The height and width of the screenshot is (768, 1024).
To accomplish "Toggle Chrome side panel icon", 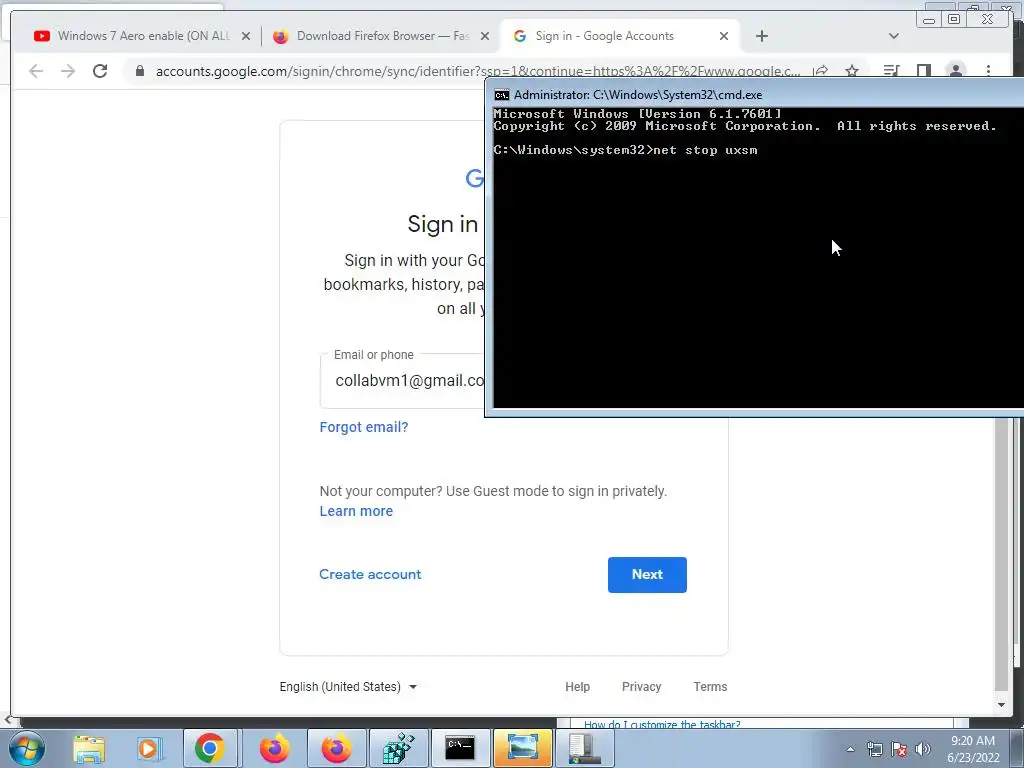I will pos(923,71).
